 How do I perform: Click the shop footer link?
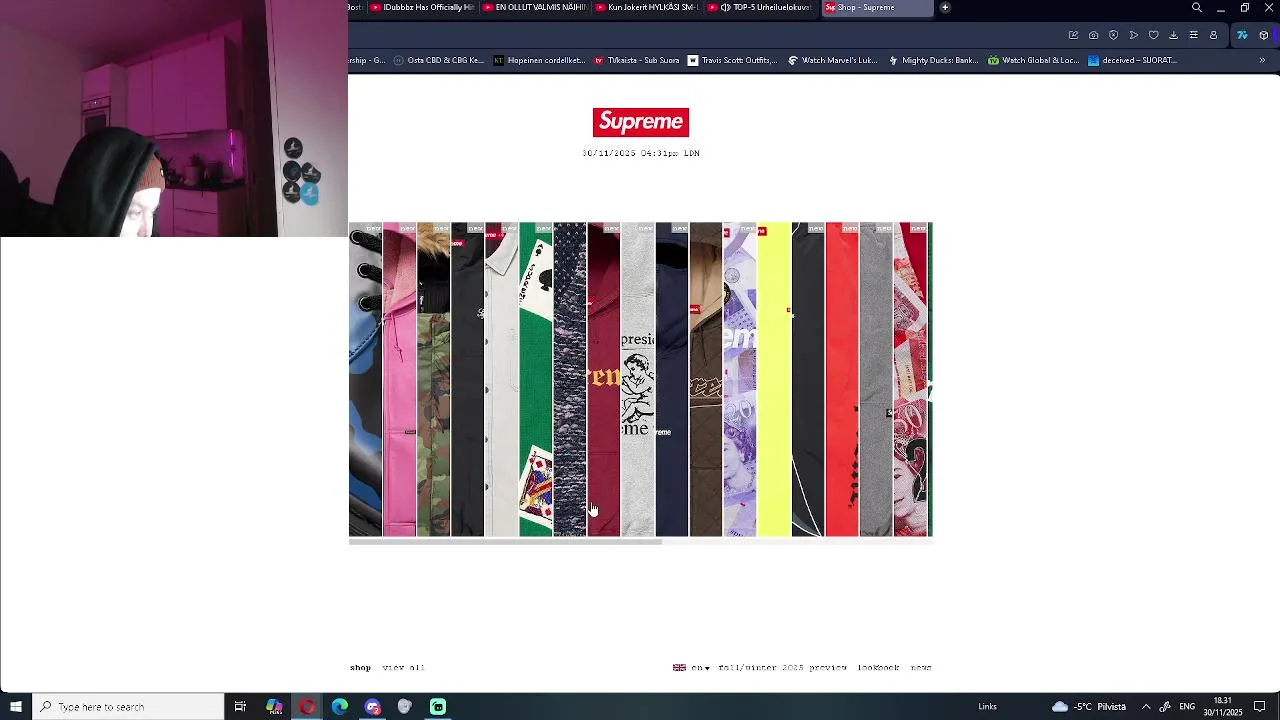[360, 667]
